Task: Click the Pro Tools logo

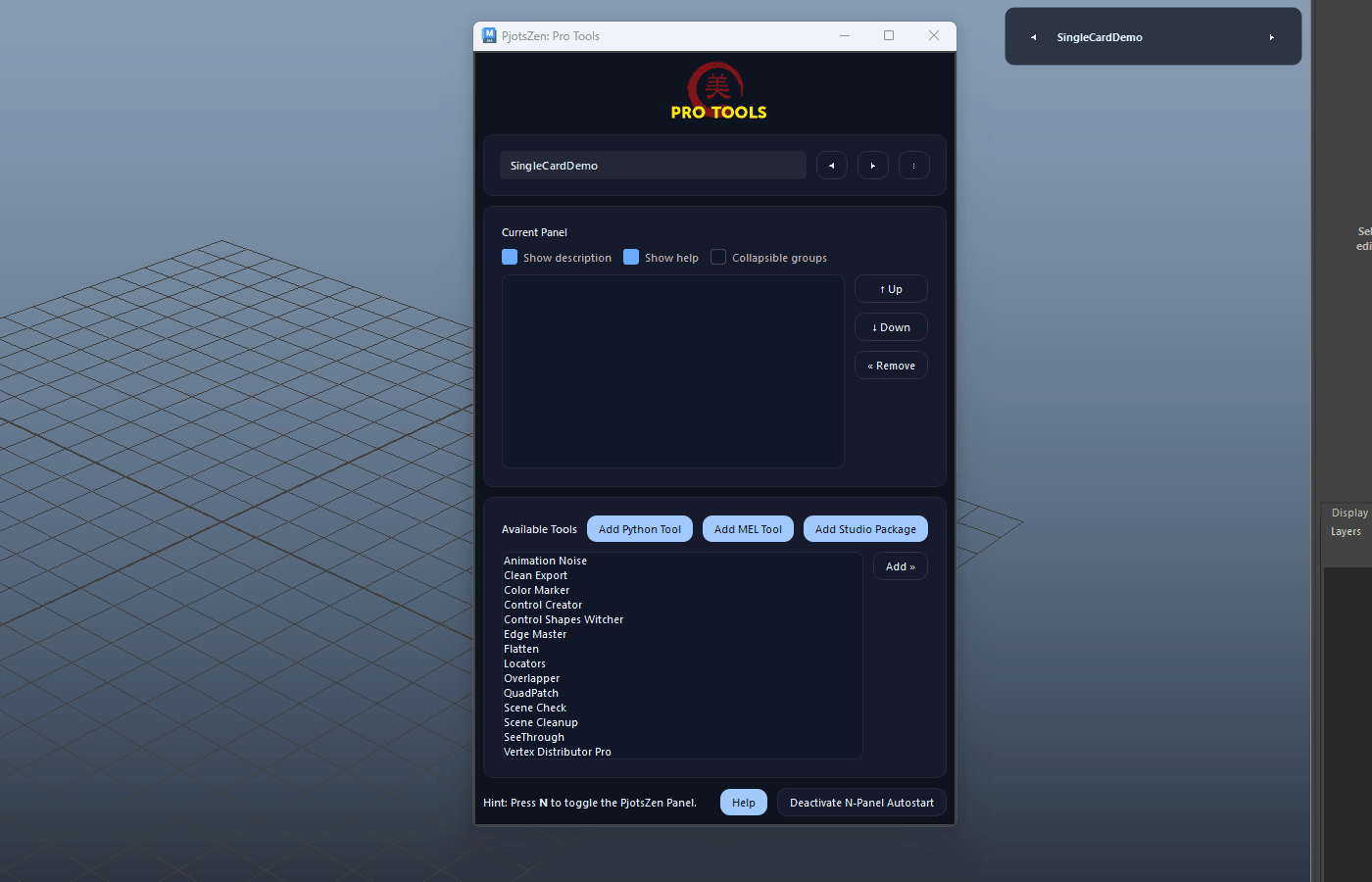Action: click(x=718, y=92)
